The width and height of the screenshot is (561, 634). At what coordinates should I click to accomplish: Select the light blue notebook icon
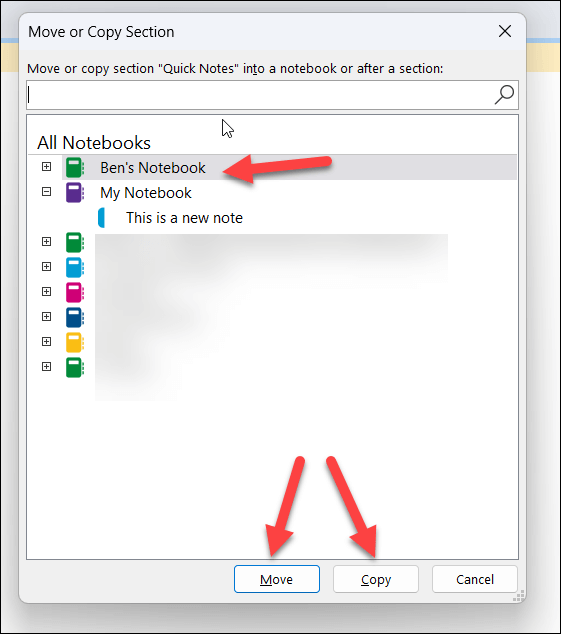[x=75, y=267]
